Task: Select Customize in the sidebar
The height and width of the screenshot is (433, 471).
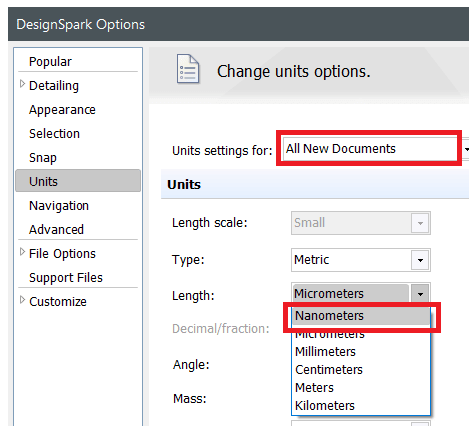Action: (x=58, y=302)
